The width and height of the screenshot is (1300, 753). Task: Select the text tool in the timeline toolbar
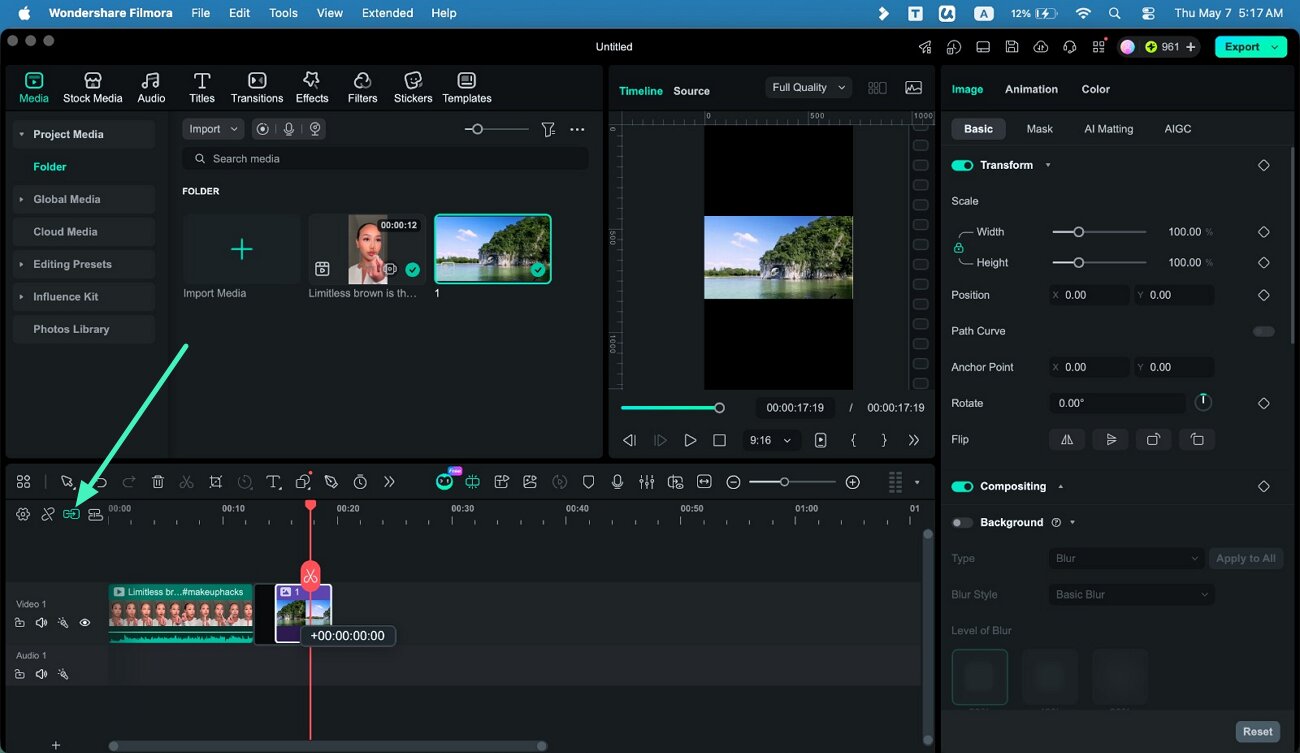coord(273,482)
